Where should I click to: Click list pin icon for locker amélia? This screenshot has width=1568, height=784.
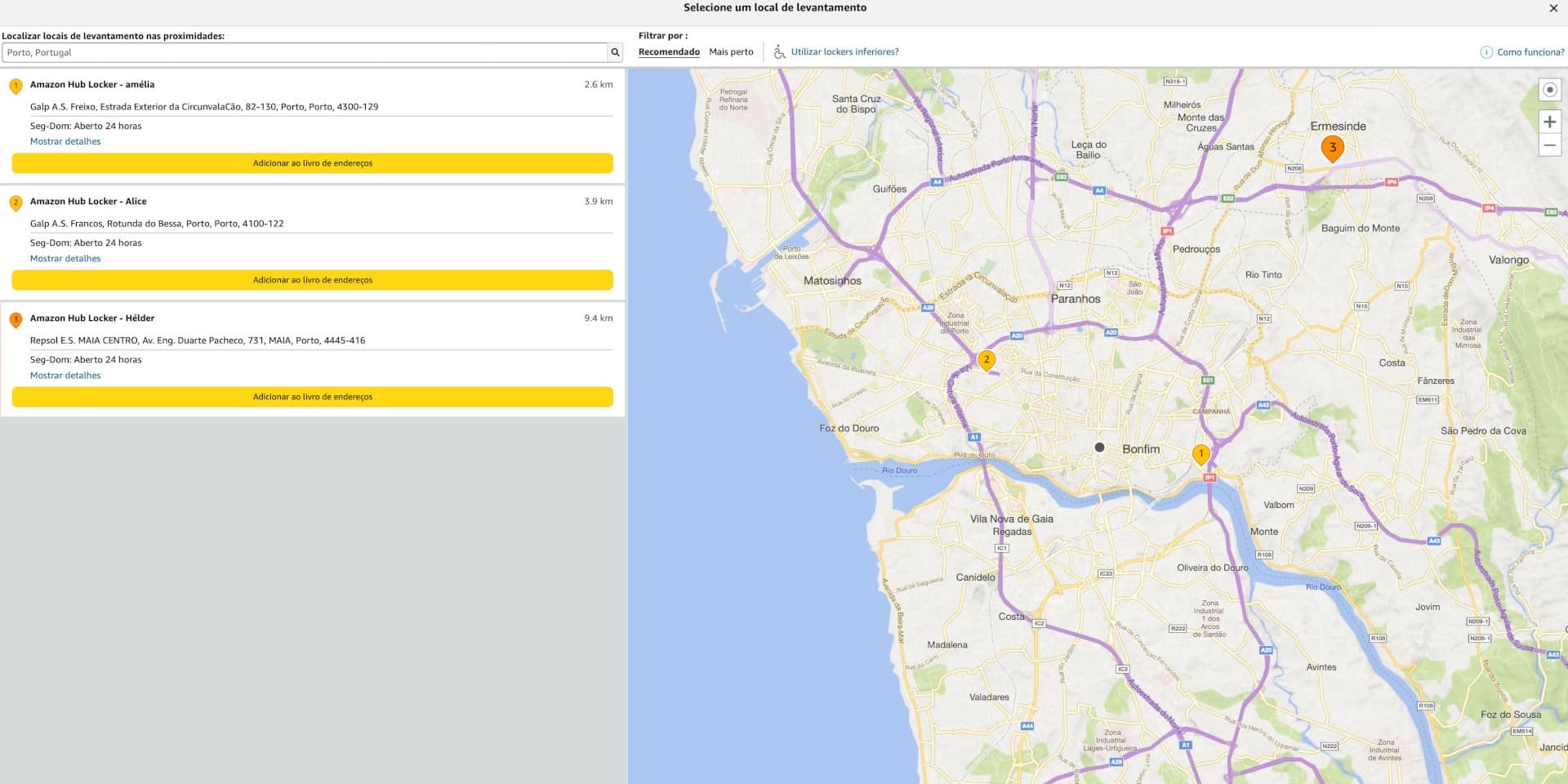tap(16, 86)
